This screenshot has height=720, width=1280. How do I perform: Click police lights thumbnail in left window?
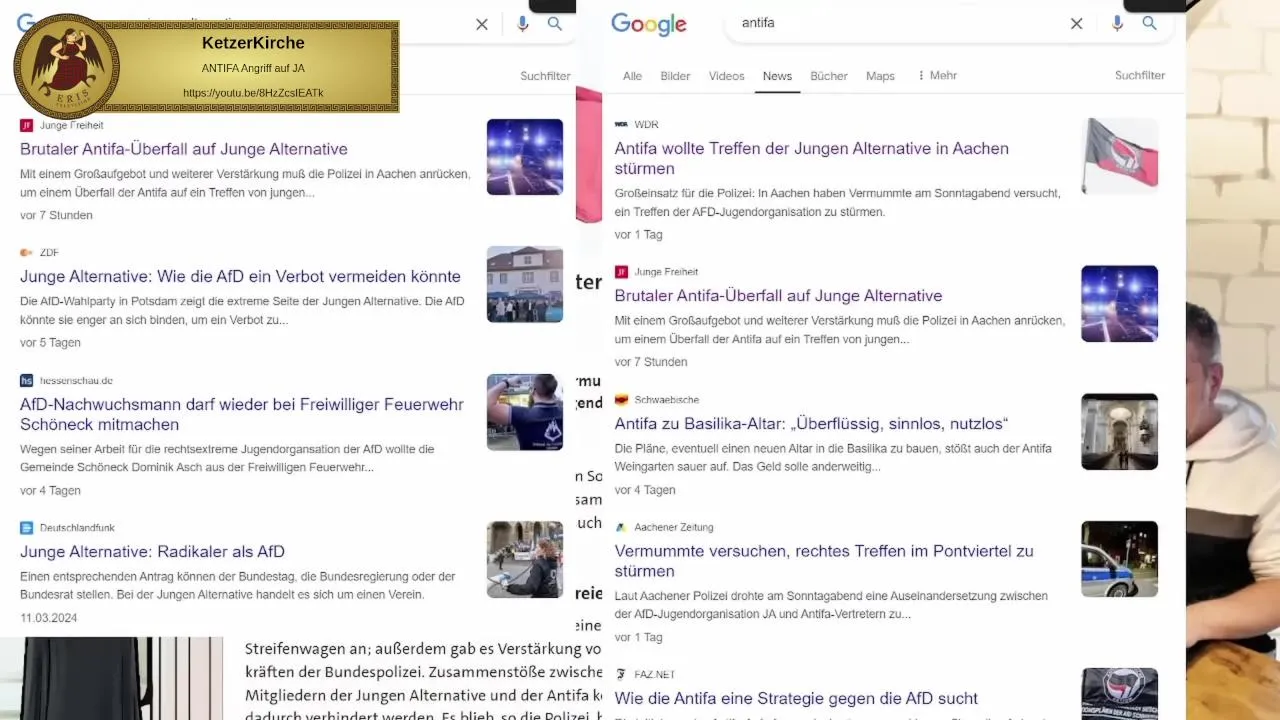525,157
